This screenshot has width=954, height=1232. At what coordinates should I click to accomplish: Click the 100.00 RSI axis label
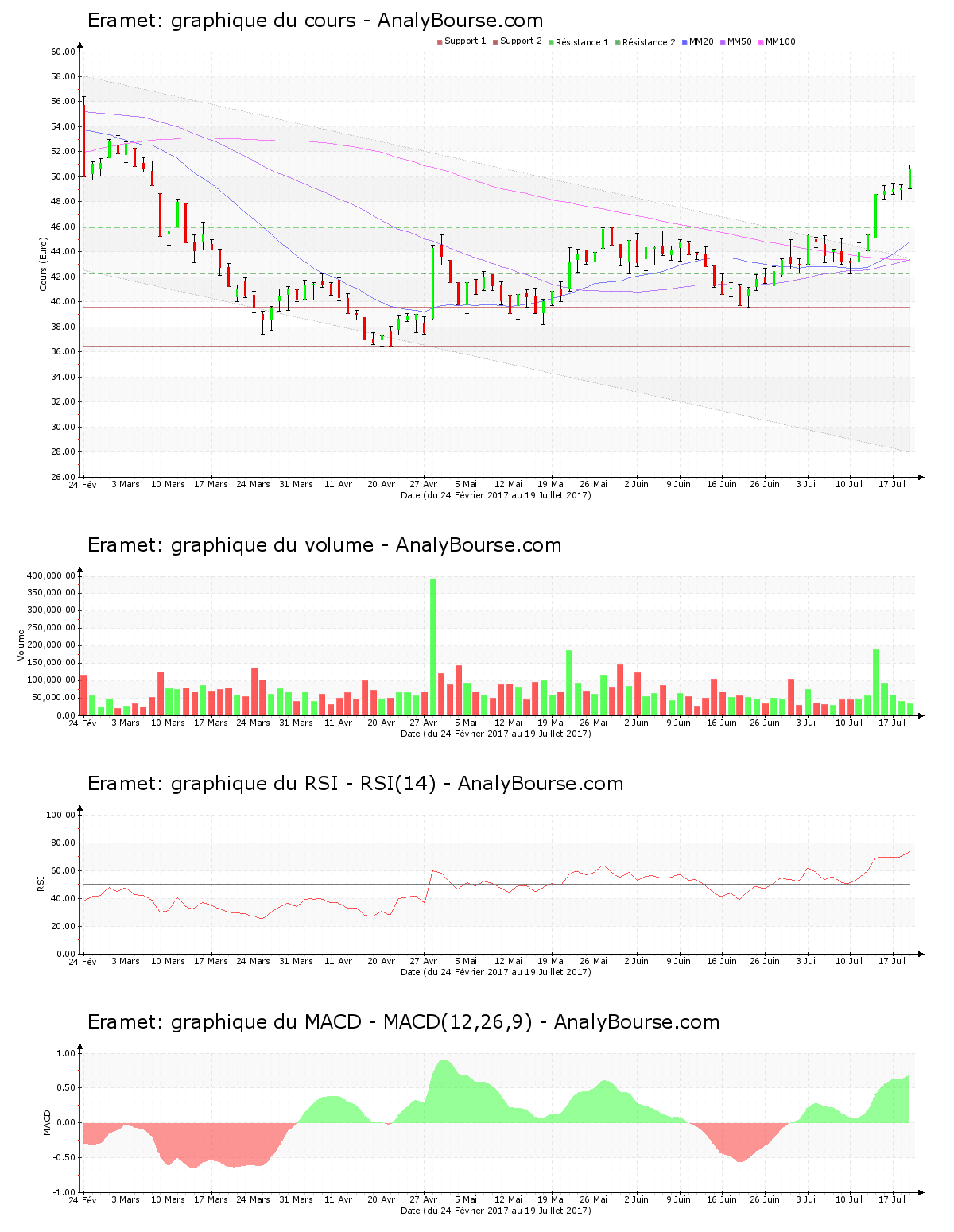click(x=60, y=815)
